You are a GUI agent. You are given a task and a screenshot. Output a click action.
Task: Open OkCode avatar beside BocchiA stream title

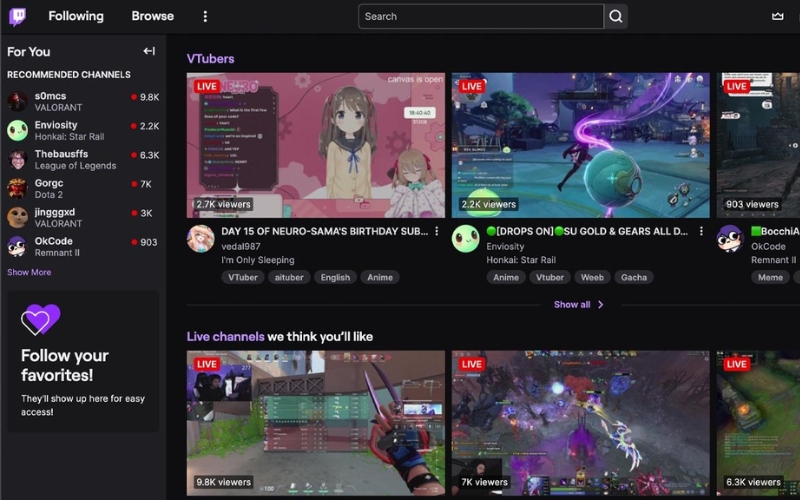click(x=730, y=239)
